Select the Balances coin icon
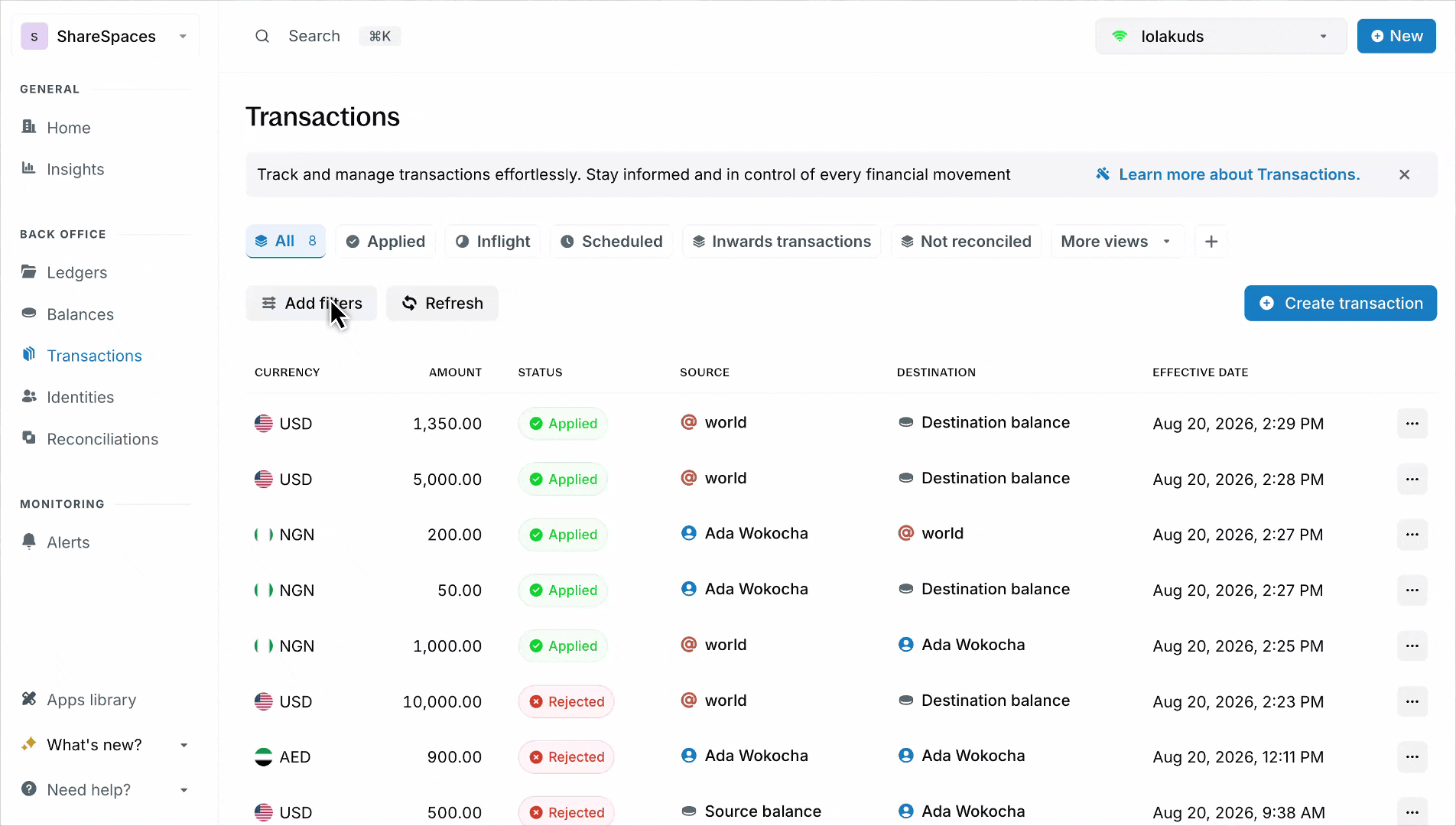 point(29,314)
